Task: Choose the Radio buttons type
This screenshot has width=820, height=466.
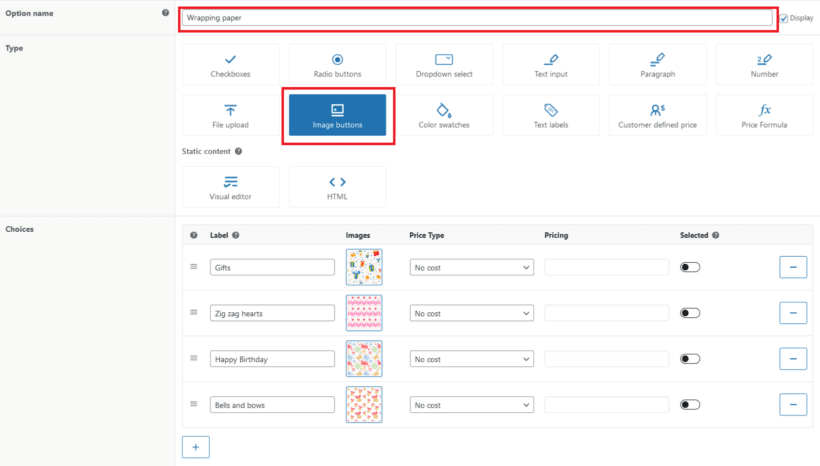Action: click(337, 65)
